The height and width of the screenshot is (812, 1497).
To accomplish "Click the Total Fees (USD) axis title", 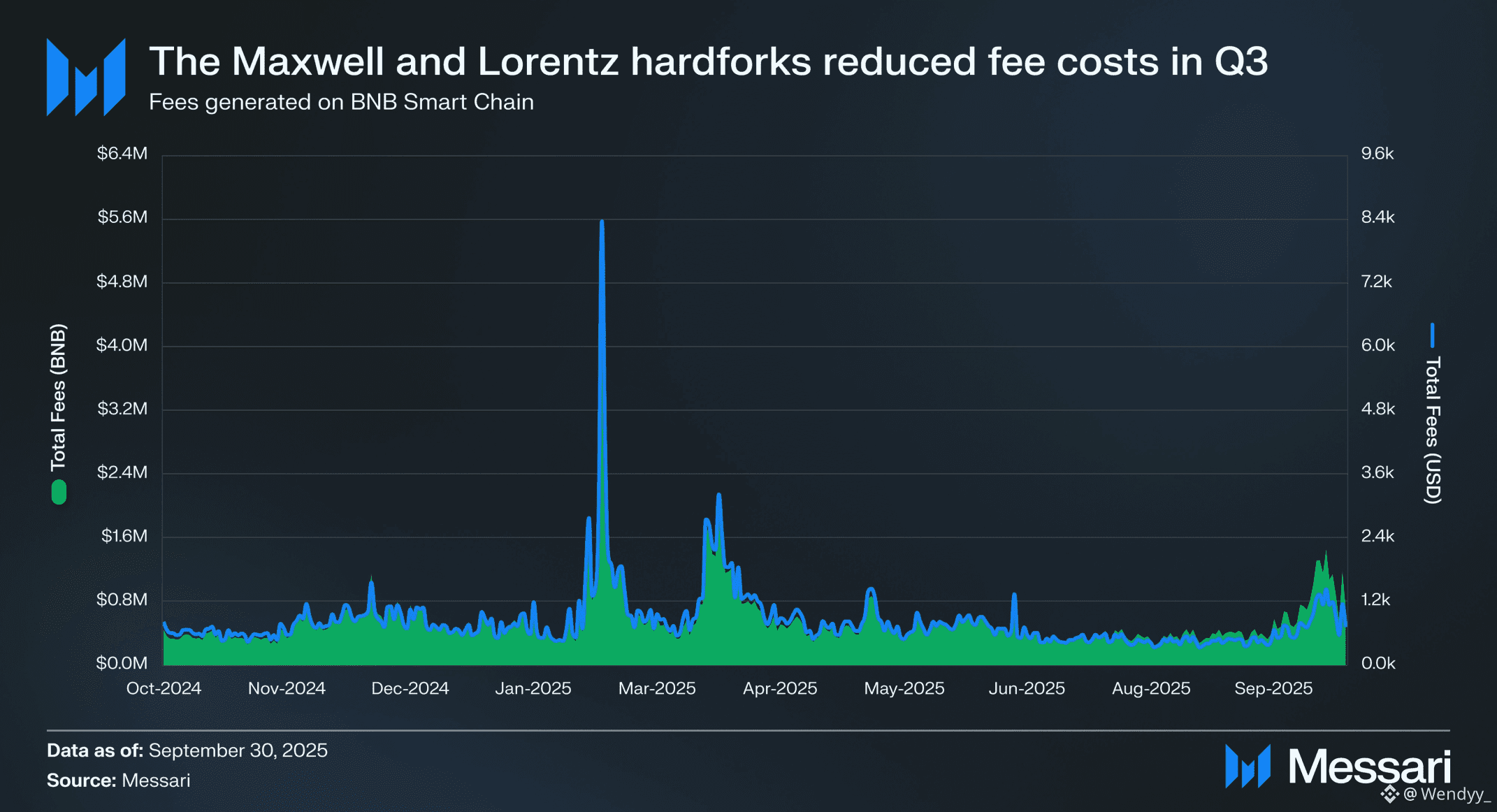I will [x=1432, y=430].
